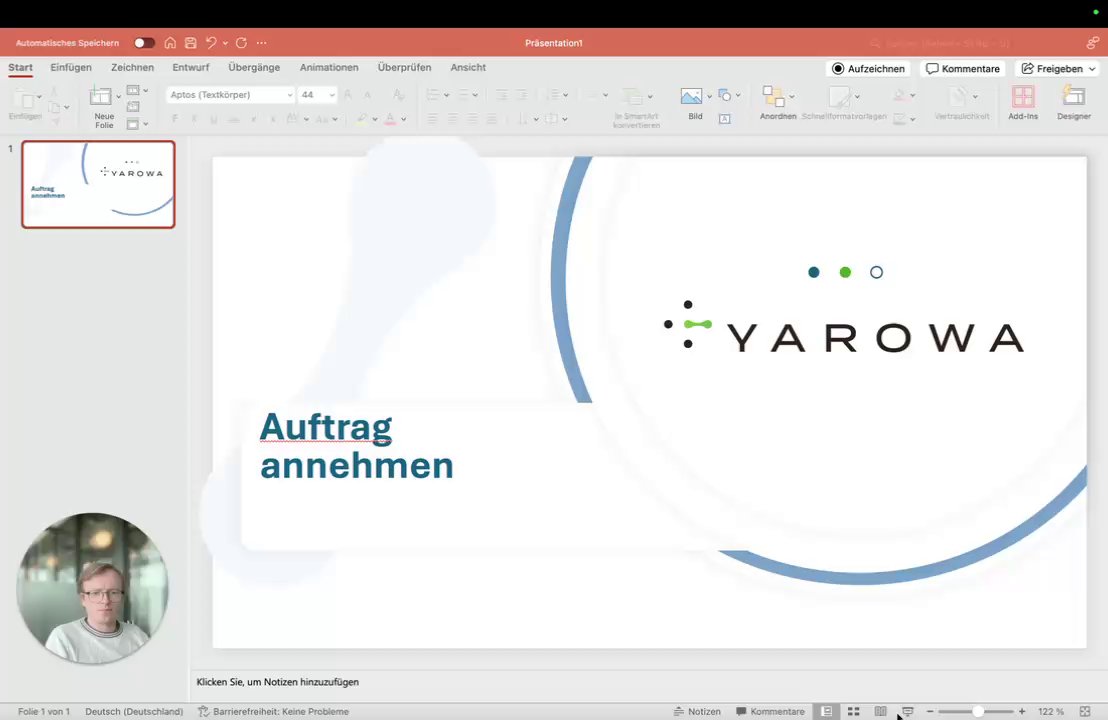This screenshot has height=720, width=1108.
Task: Click the Anordnen icon
Action: tap(773, 96)
